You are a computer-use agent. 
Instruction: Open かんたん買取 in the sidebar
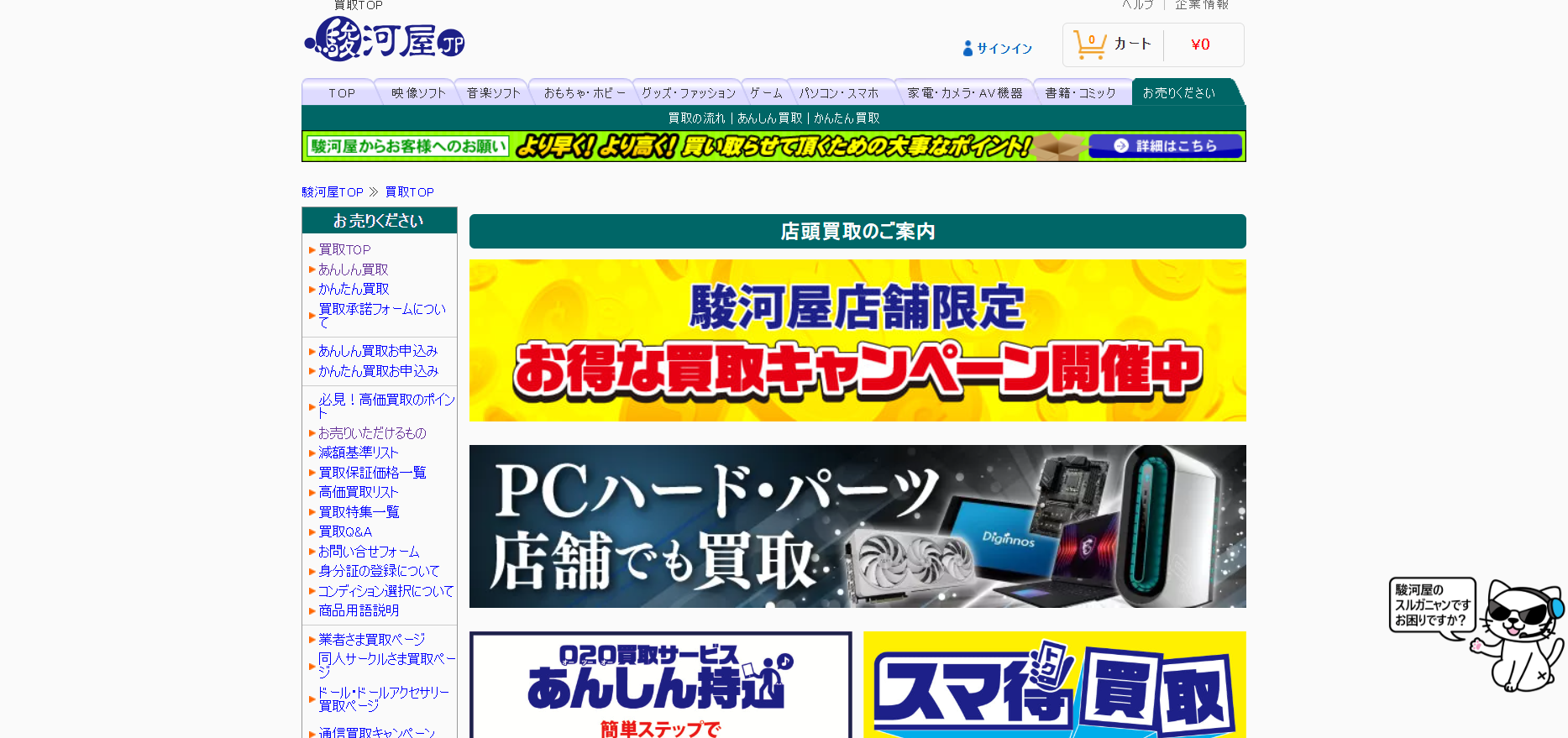pos(354,289)
